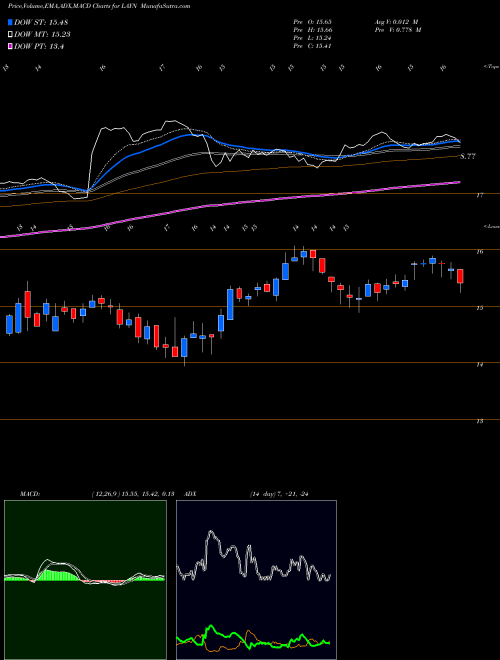The height and width of the screenshot is (660, 500).
Task: Open the MACD histogram chart panel
Action: [x=85, y=580]
